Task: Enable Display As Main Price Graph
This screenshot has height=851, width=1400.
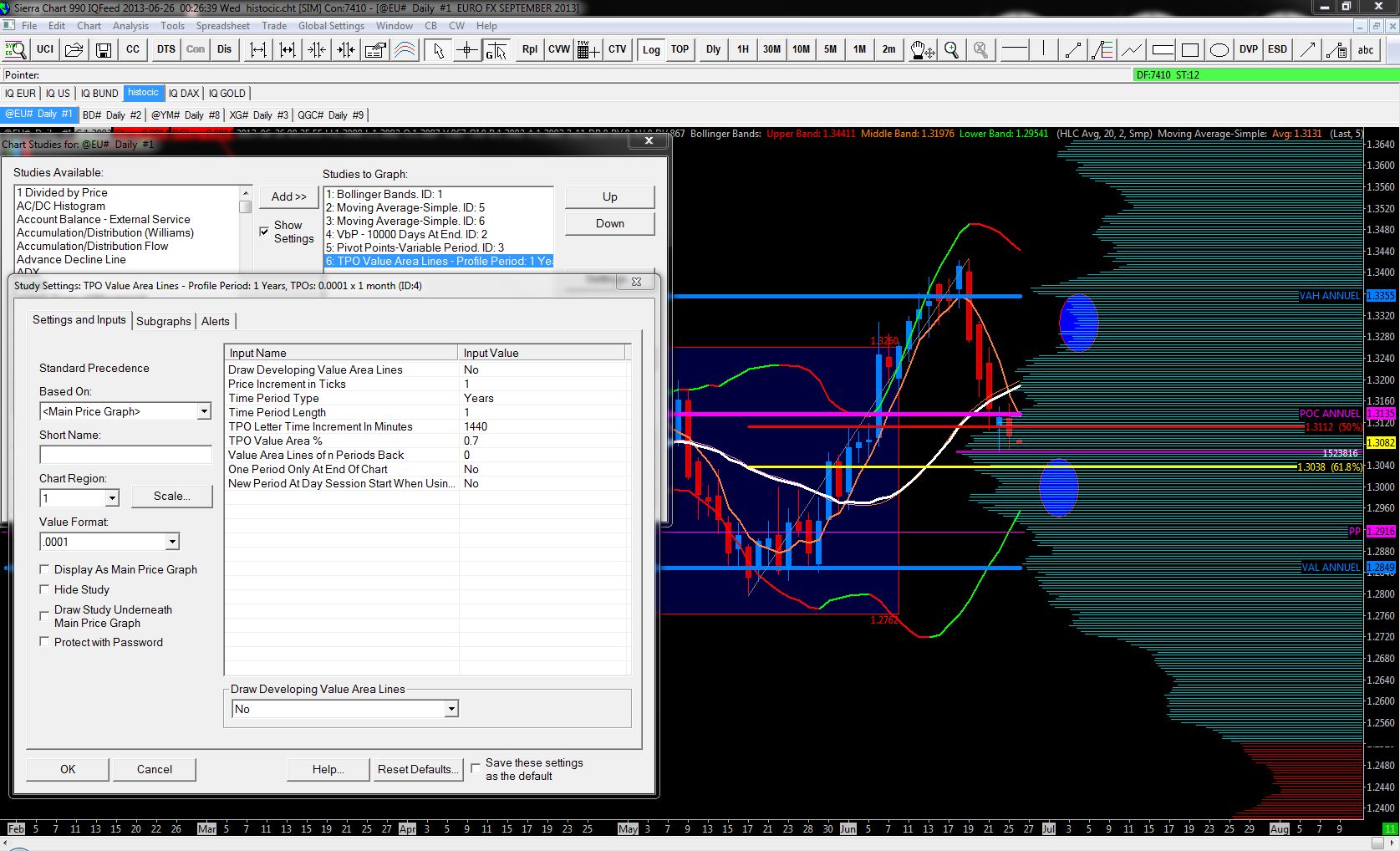Action: (x=44, y=569)
